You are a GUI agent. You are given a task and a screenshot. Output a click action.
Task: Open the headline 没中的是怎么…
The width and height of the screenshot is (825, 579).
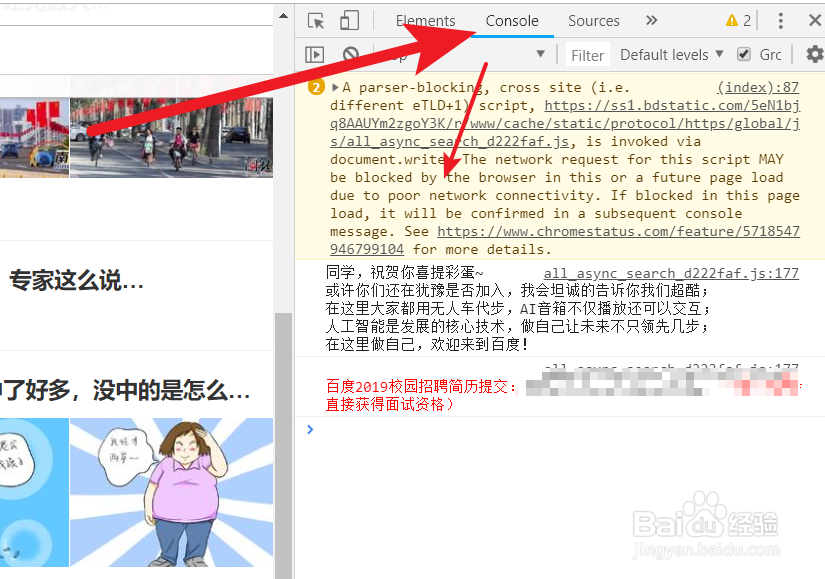[172, 390]
